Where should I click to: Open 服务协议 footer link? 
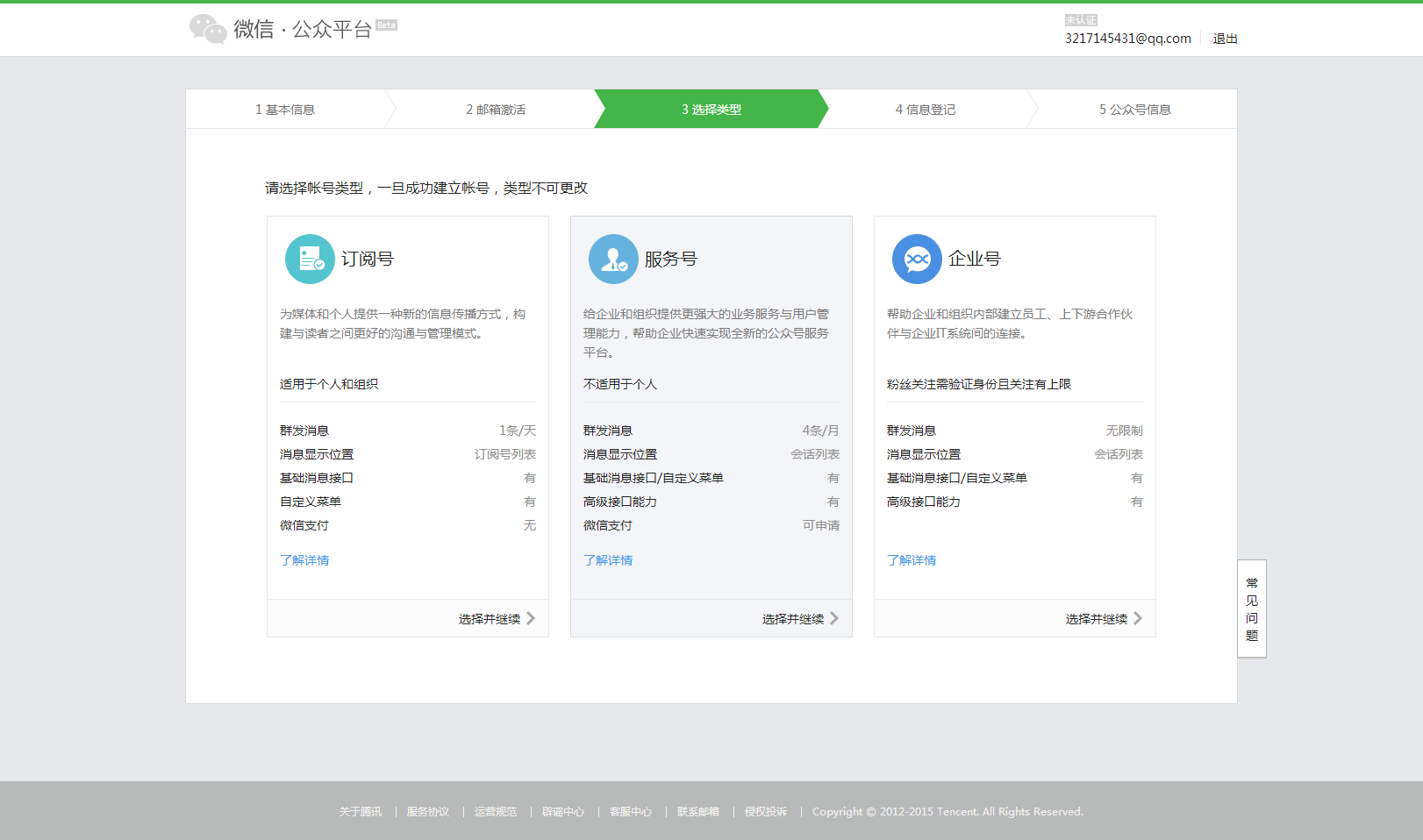pyautogui.click(x=428, y=812)
